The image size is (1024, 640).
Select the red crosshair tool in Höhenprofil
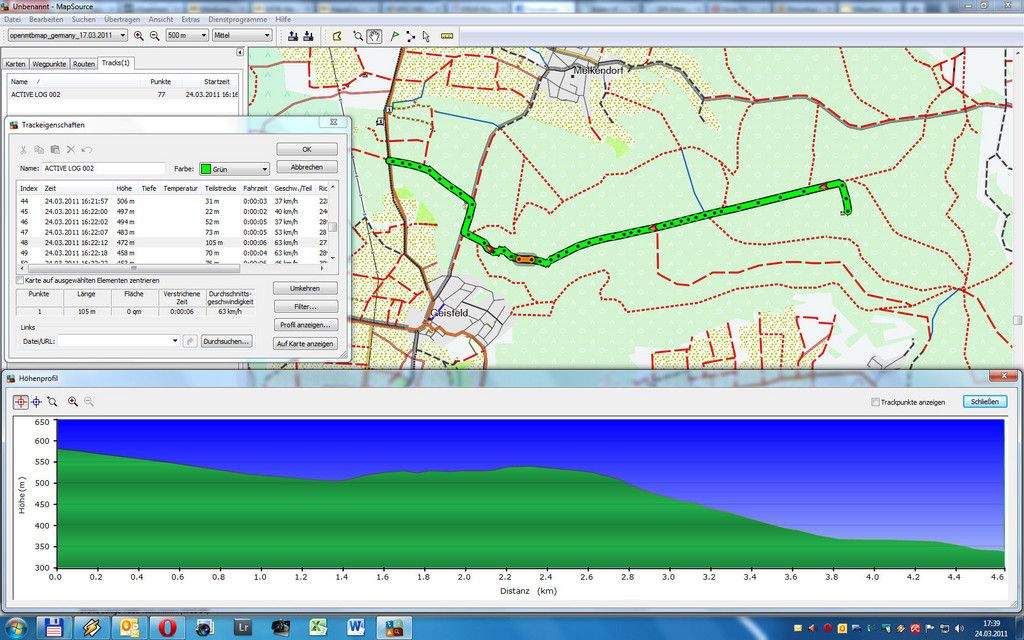pyautogui.click(x=21, y=402)
